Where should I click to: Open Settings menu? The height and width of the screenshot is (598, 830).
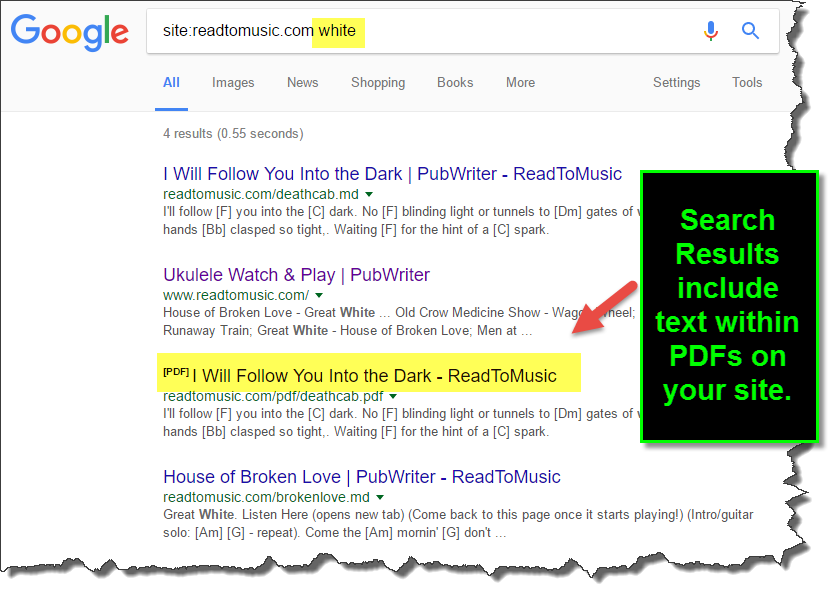676,83
